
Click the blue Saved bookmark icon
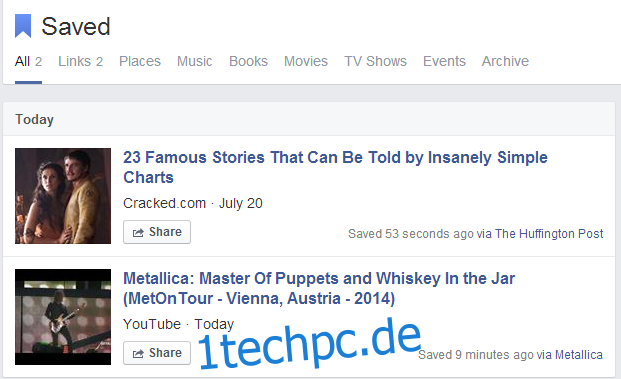[23, 26]
